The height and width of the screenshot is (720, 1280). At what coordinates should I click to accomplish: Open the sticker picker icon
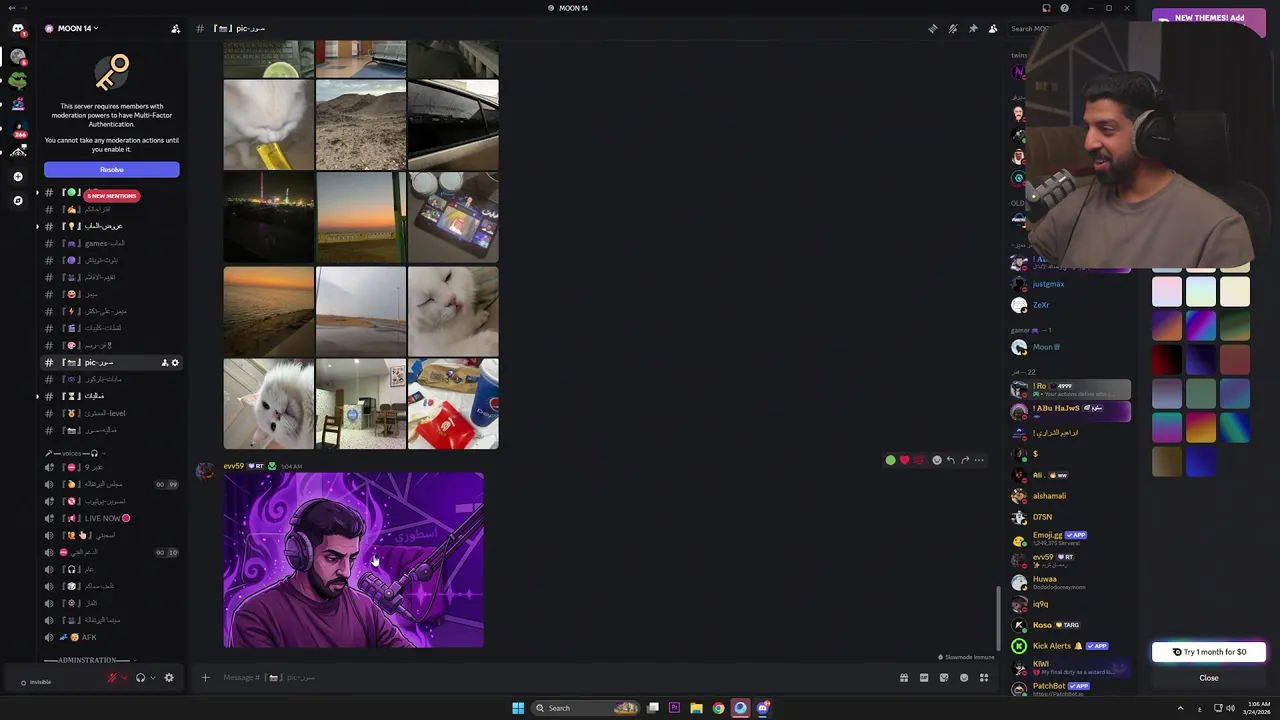944,678
